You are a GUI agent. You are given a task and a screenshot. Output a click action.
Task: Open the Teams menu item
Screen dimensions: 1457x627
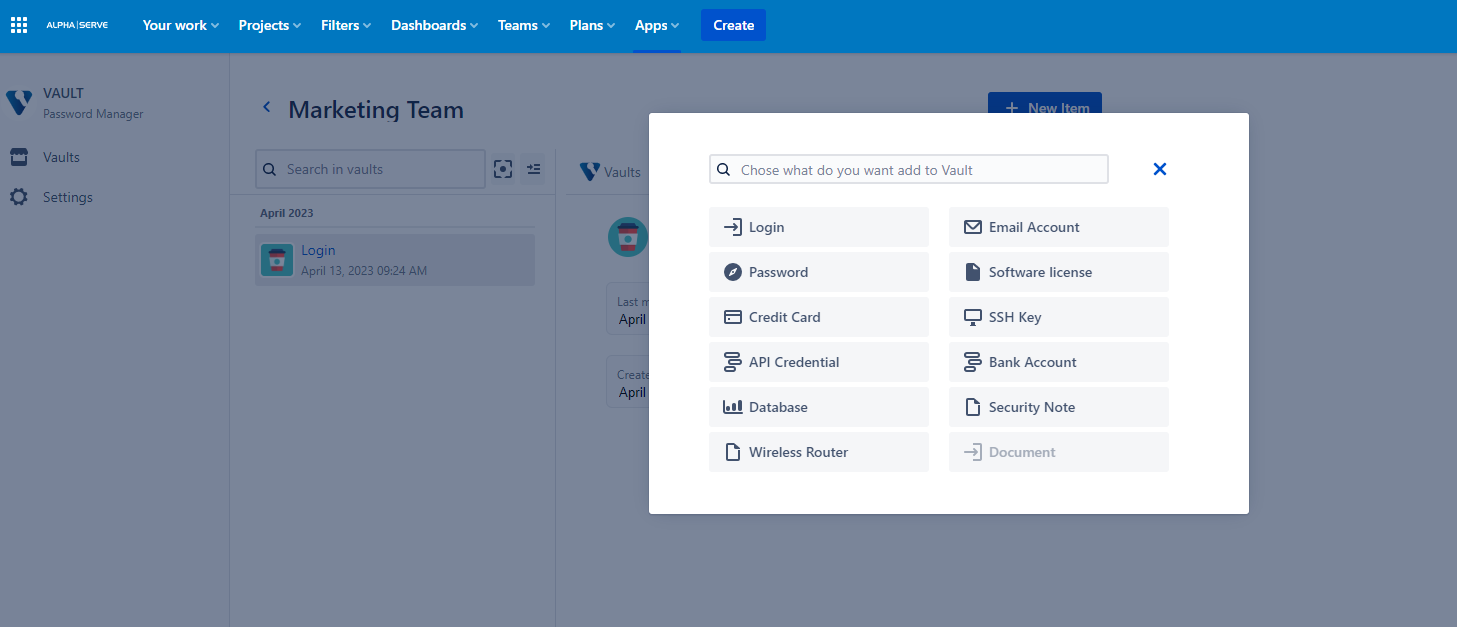tap(522, 26)
